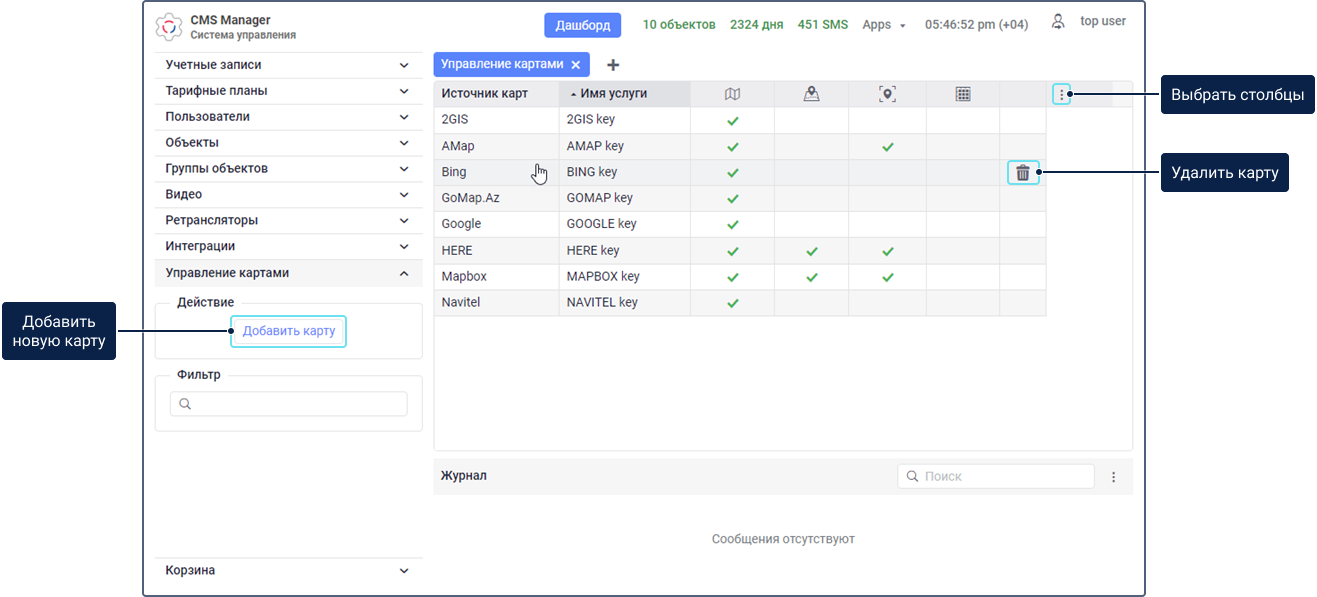Image resolution: width=1317 pixels, height=597 pixels.
Task: Click the filter search magnifier icon
Action: [x=185, y=404]
